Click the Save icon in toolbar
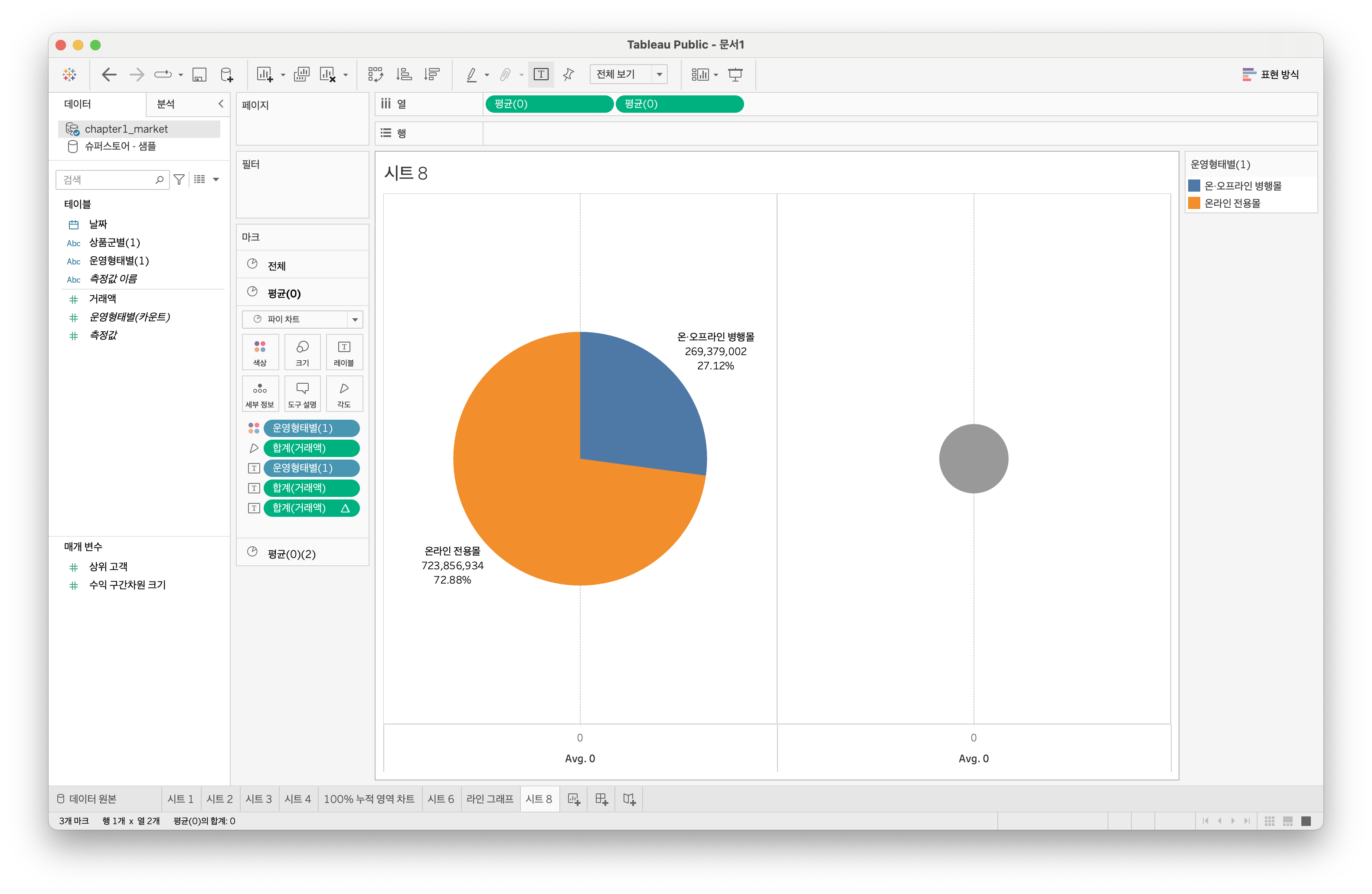1372x894 pixels. coord(199,75)
